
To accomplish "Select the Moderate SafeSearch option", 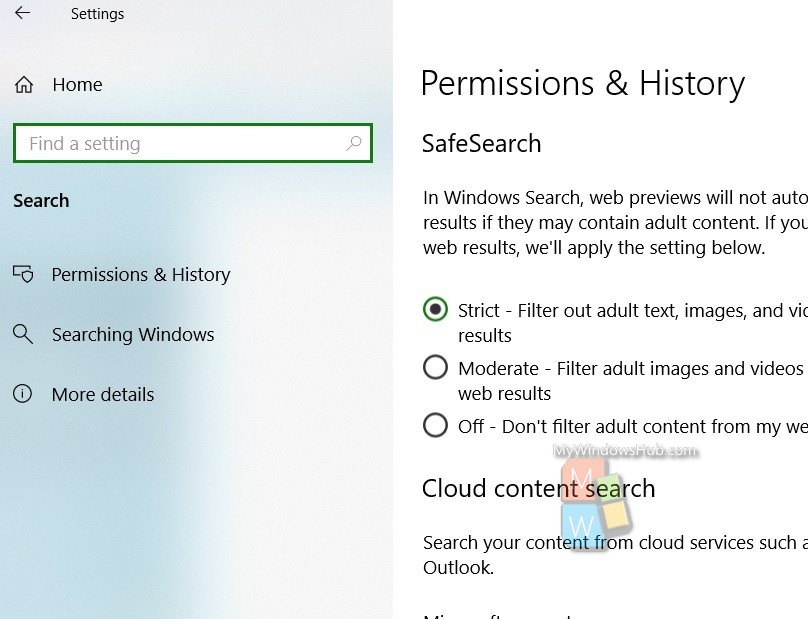I will click(435, 367).
